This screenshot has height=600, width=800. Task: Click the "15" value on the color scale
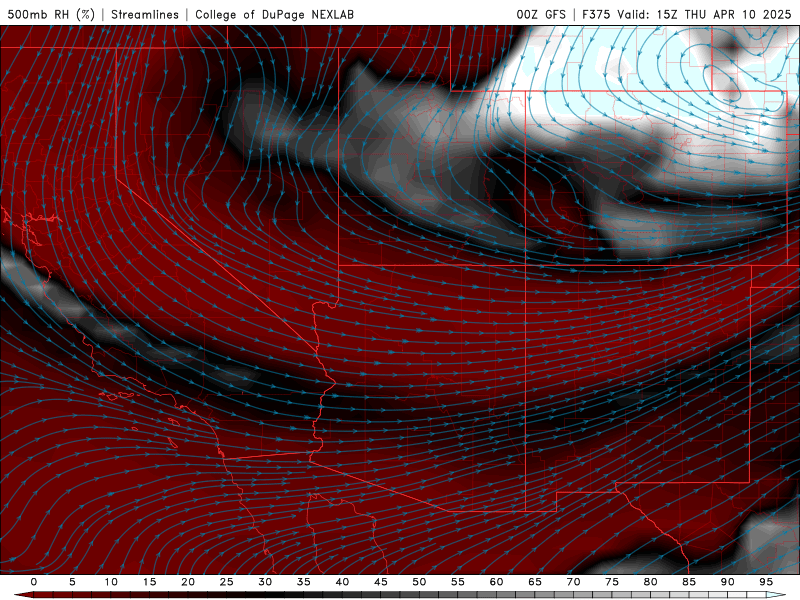coord(149,582)
